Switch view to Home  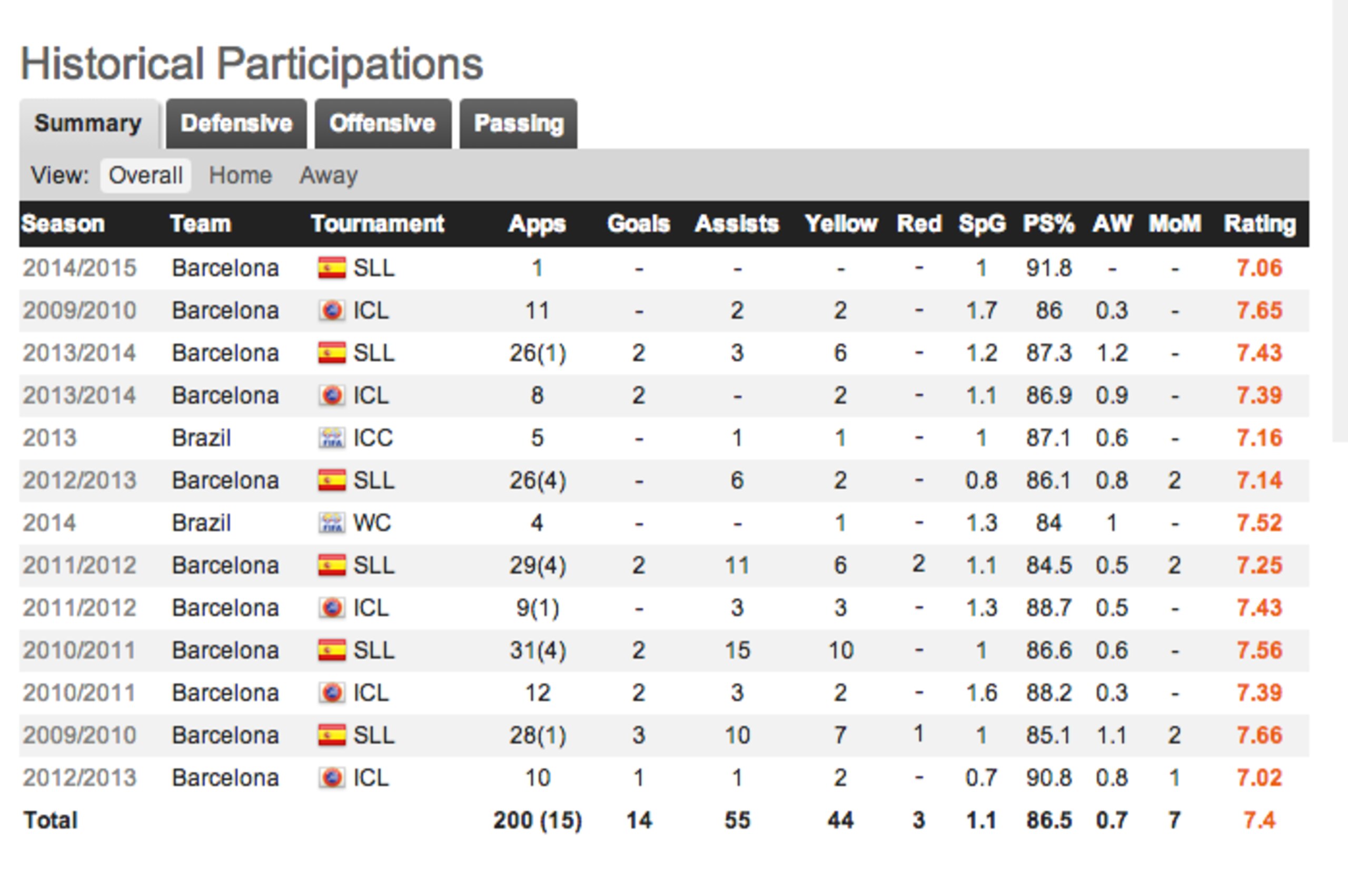[240, 175]
